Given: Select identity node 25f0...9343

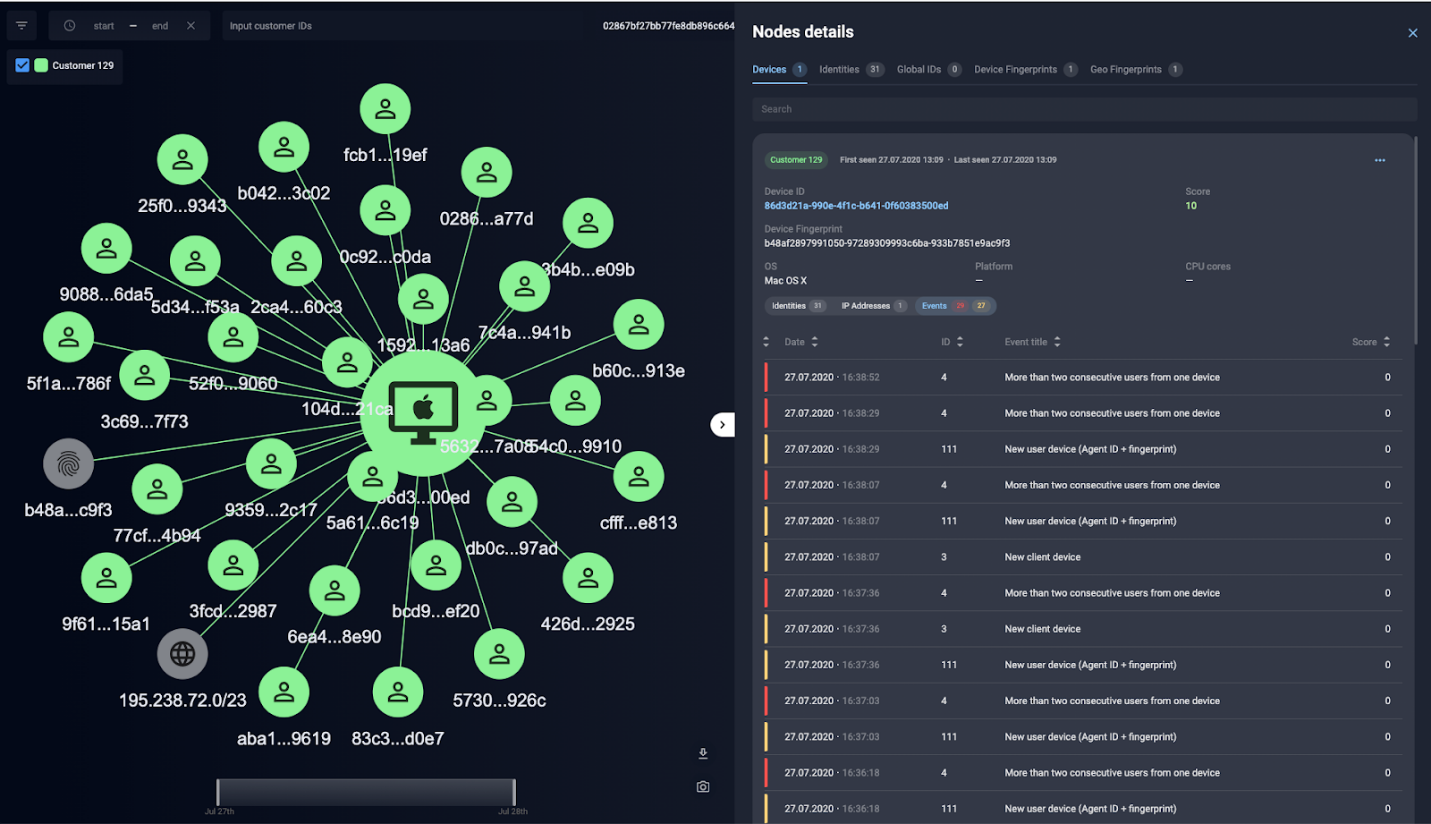Looking at the screenshot, I should pyautogui.click(x=182, y=160).
